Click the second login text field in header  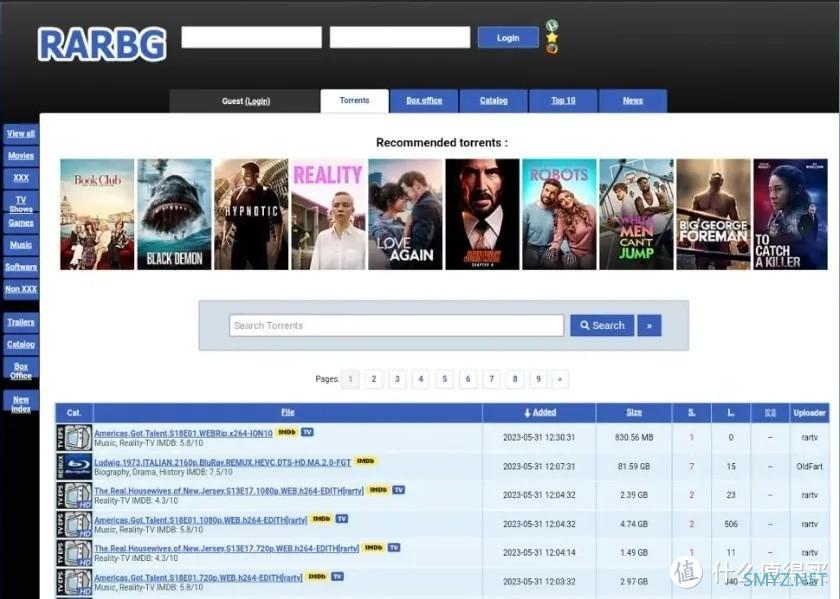pos(400,38)
